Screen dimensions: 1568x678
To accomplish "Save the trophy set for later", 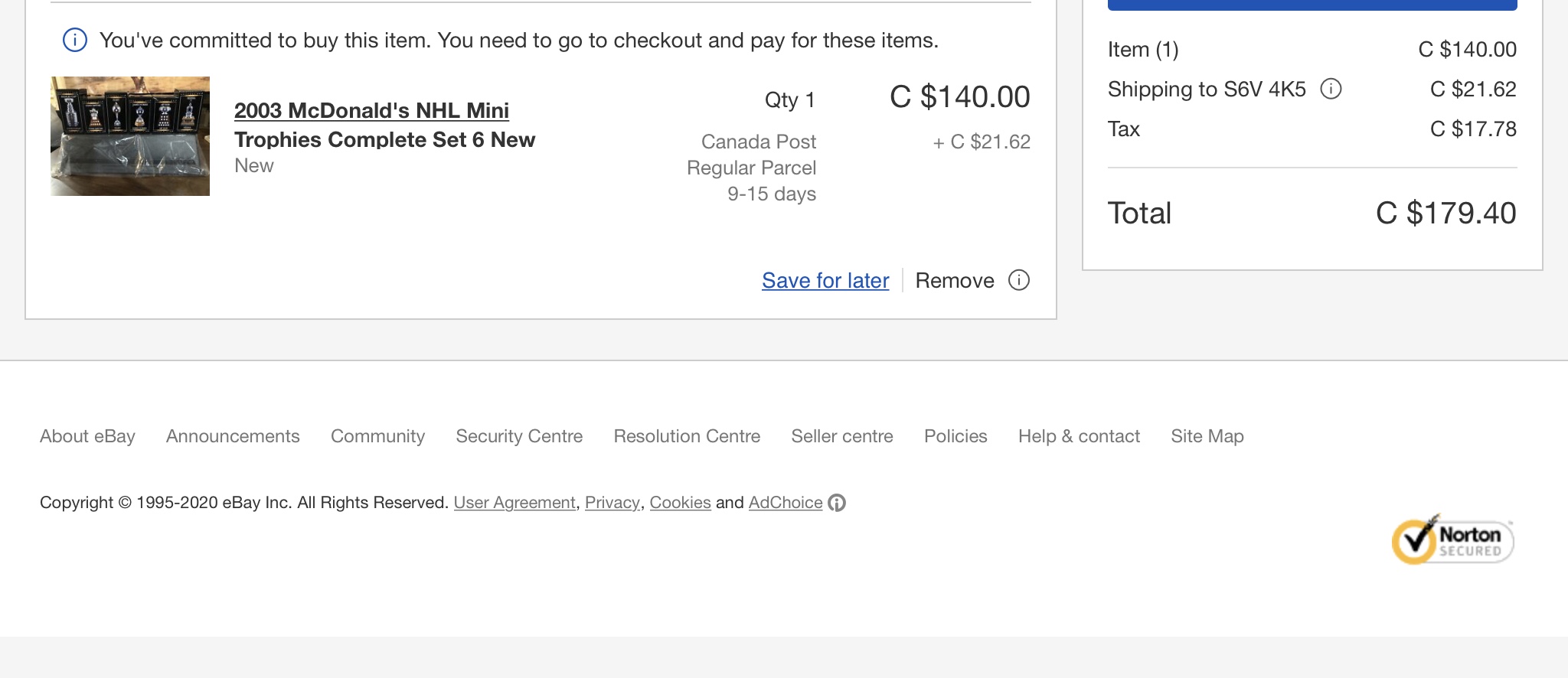I will tap(825, 280).
